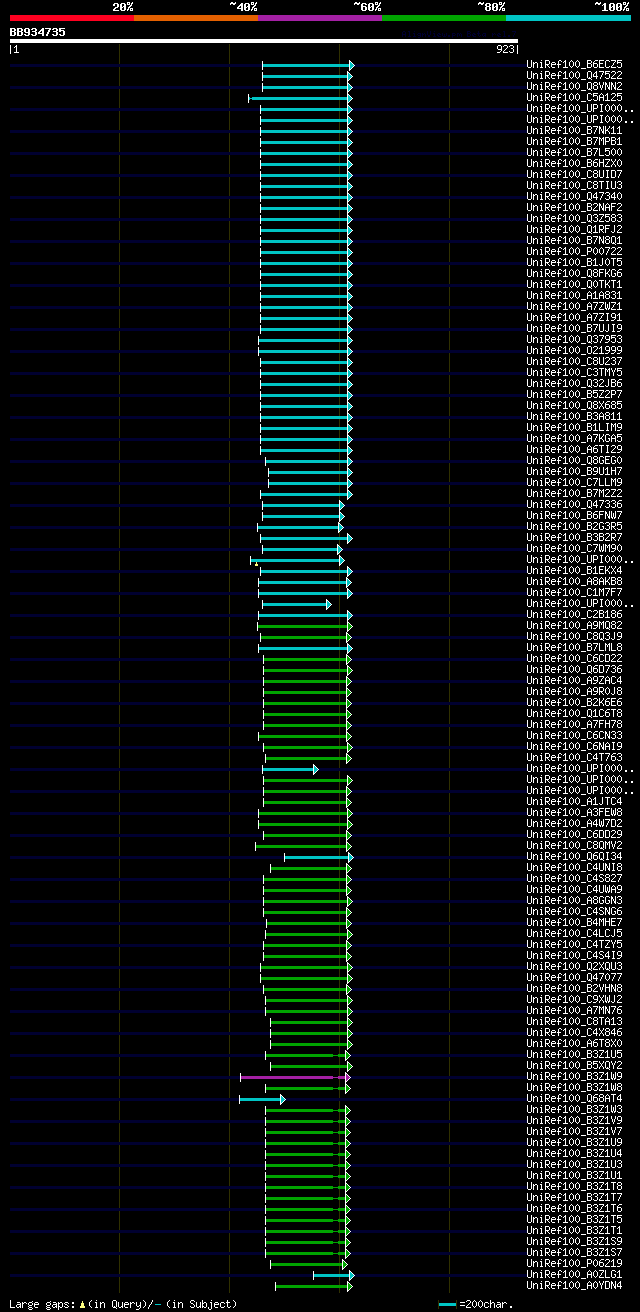
Task: Select hit label UniRef100_C1M7F7
Action: [576, 592]
